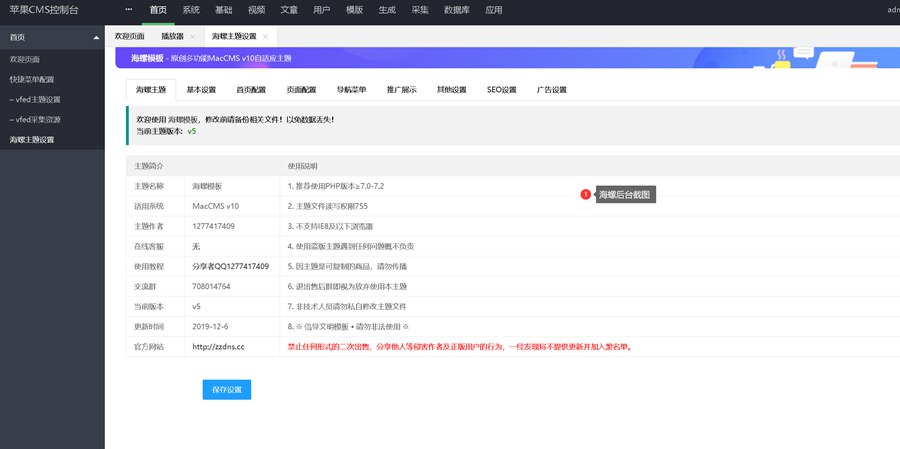Open the 视频 top menu

256,10
